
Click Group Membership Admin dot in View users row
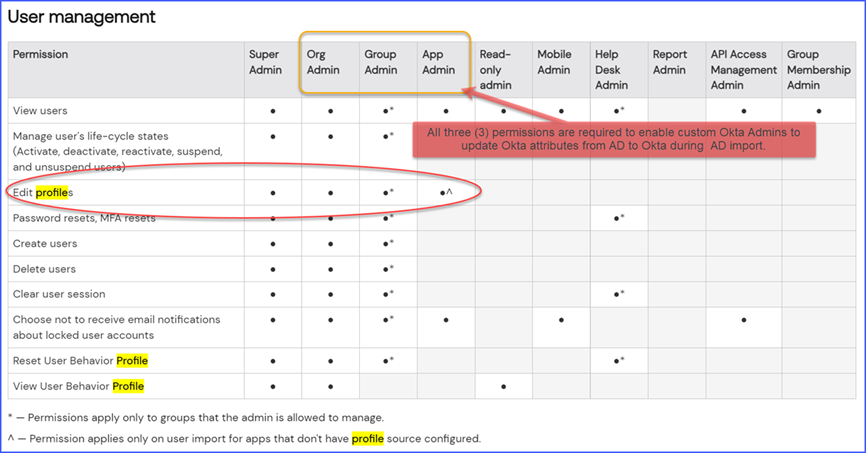coord(819,111)
